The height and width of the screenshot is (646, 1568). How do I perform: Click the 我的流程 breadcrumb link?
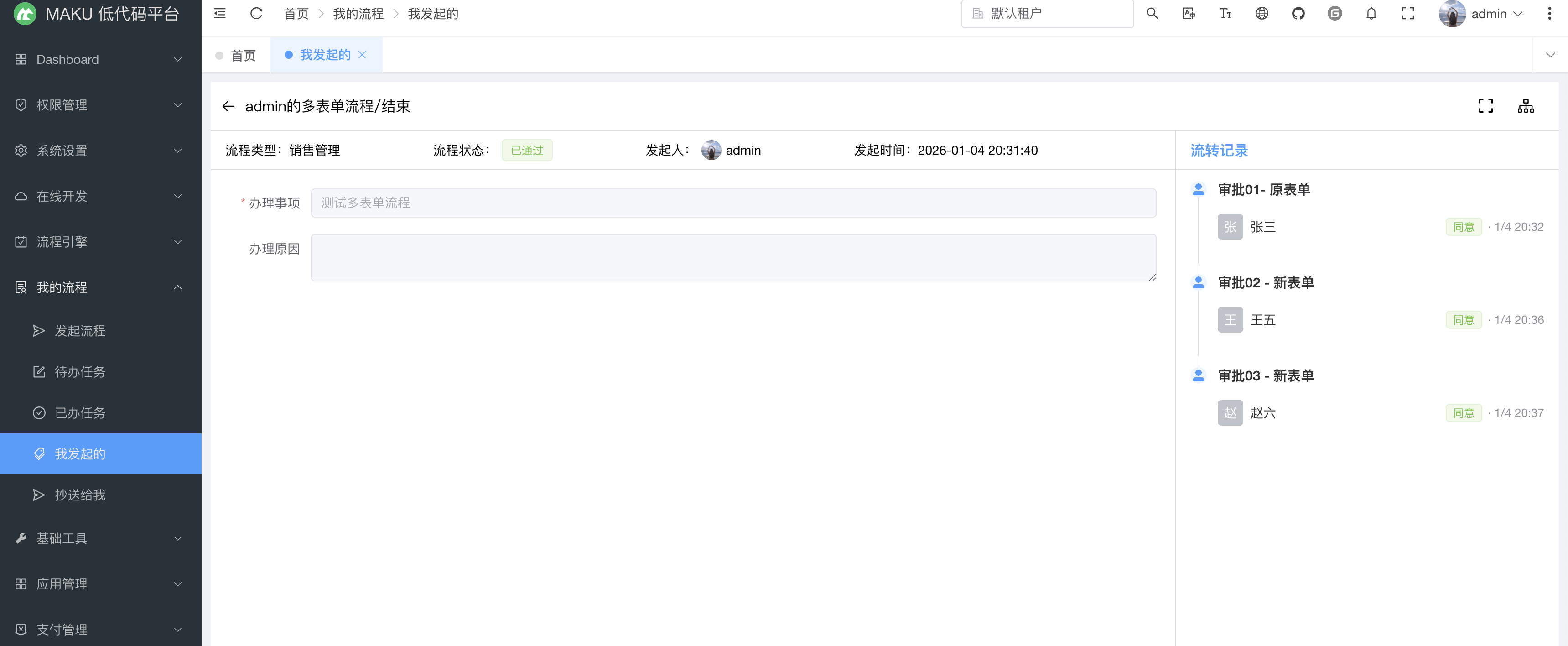(358, 14)
